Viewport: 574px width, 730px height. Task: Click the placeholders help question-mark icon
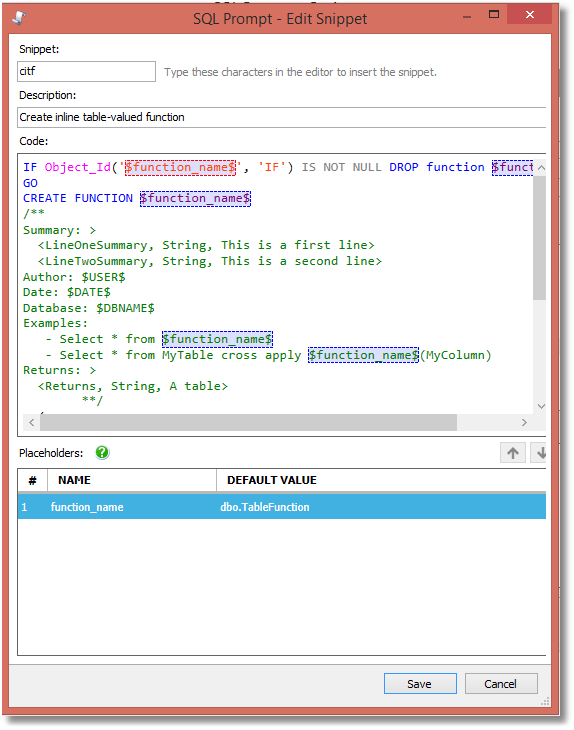(102, 453)
